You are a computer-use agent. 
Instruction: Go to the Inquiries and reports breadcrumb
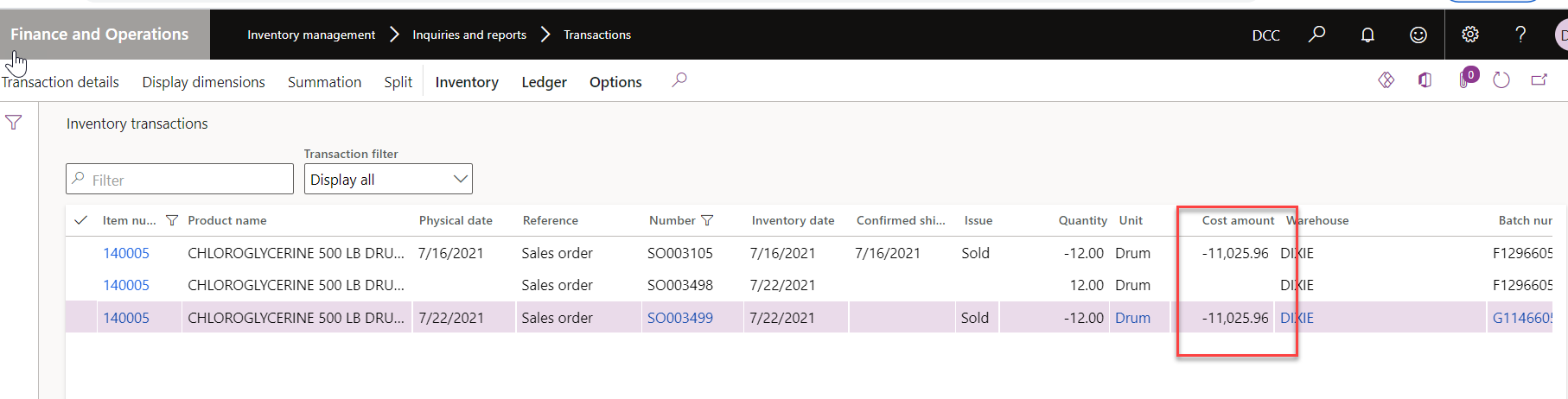[x=469, y=35]
